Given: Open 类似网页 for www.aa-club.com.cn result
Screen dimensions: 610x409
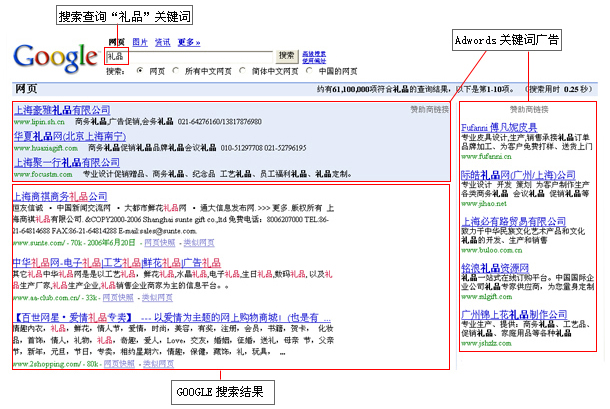Looking at the screenshot, I should pyautogui.click(x=157, y=298).
